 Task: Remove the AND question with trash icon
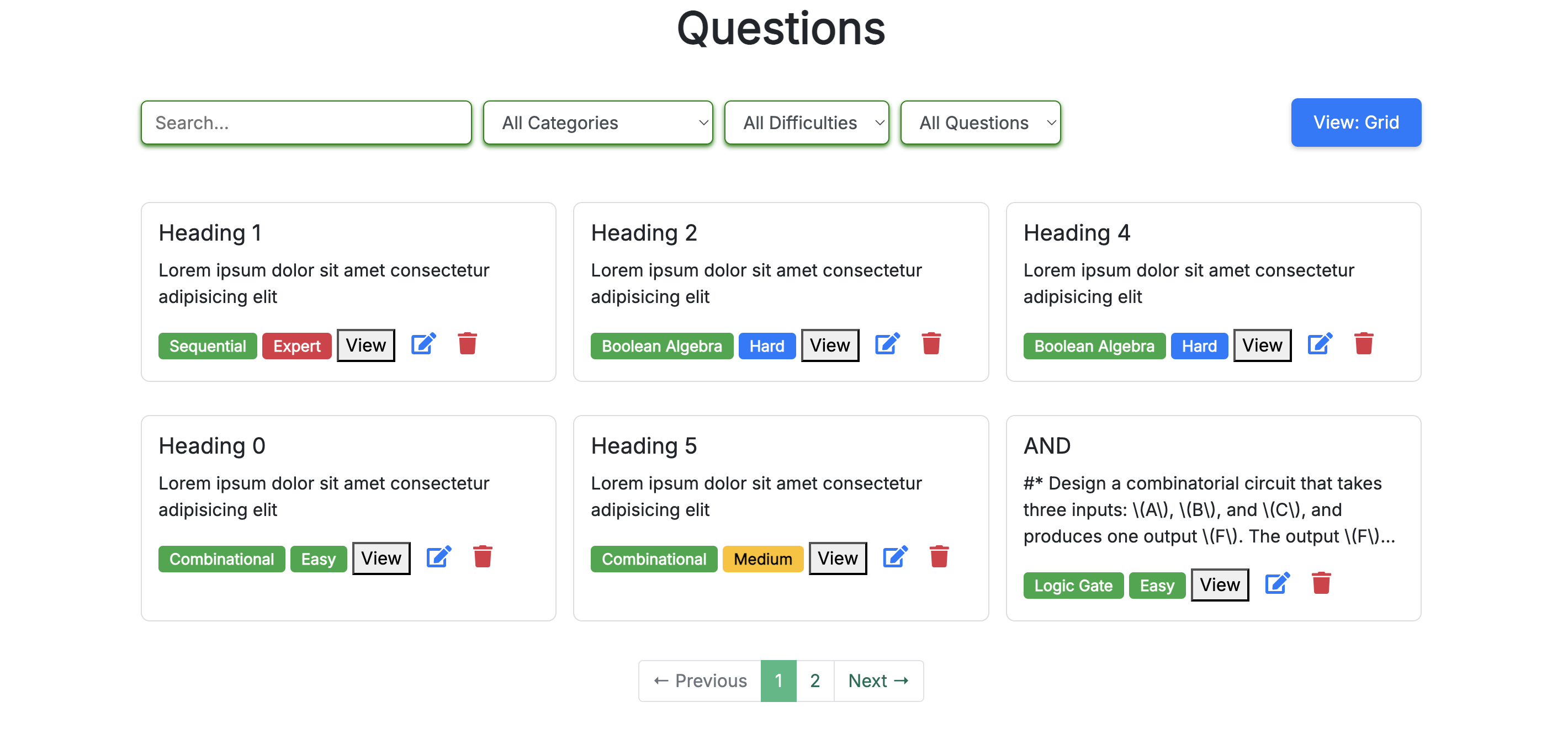(x=1321, y=584)
